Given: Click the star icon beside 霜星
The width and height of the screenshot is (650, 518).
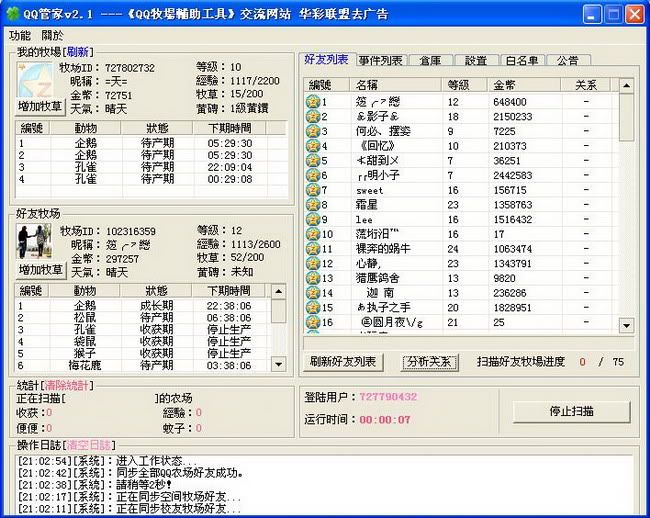Looking at the screenshot, I should (x=313, y=205).
